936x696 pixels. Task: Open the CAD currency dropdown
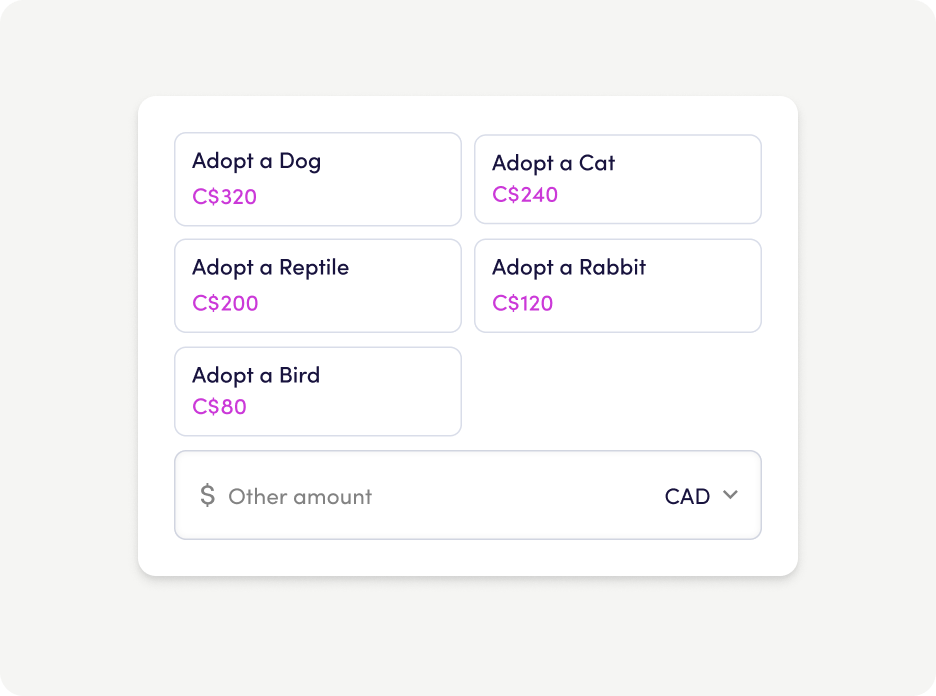pos(687,497)
